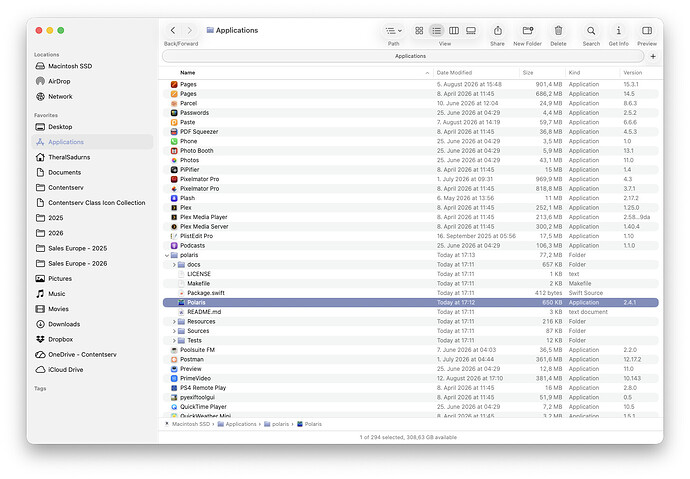Add a new tab with plus button
Screen dimensions: 690x479
pos(653,56)
